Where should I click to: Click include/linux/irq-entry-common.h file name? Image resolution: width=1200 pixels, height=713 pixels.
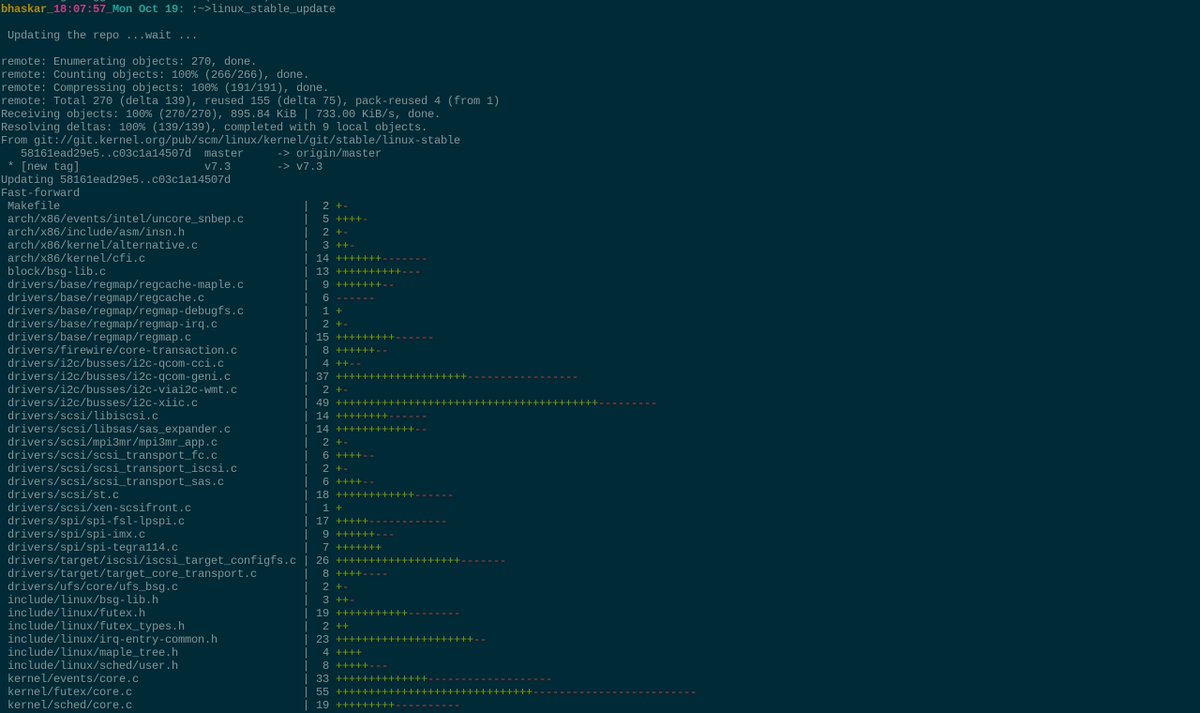(x=112, y=638)
